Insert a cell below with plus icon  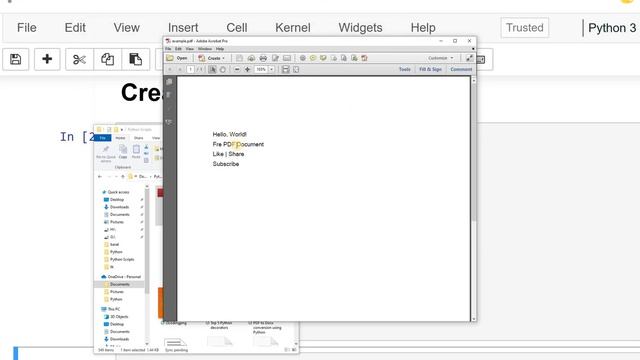47,59
